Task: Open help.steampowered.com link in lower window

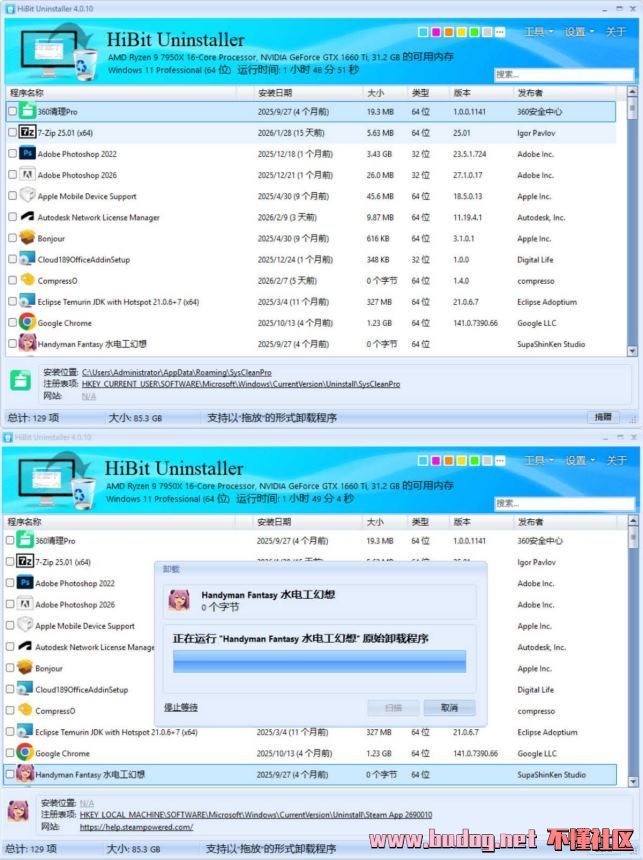Action: [x=136, y=827]
